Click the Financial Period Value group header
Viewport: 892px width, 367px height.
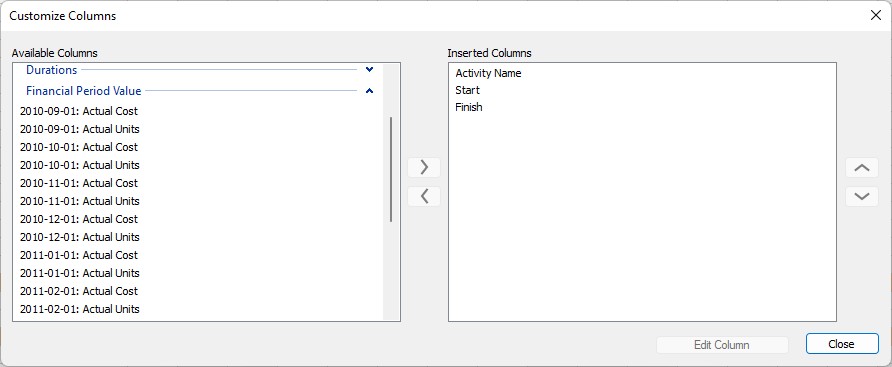[84, 90]
